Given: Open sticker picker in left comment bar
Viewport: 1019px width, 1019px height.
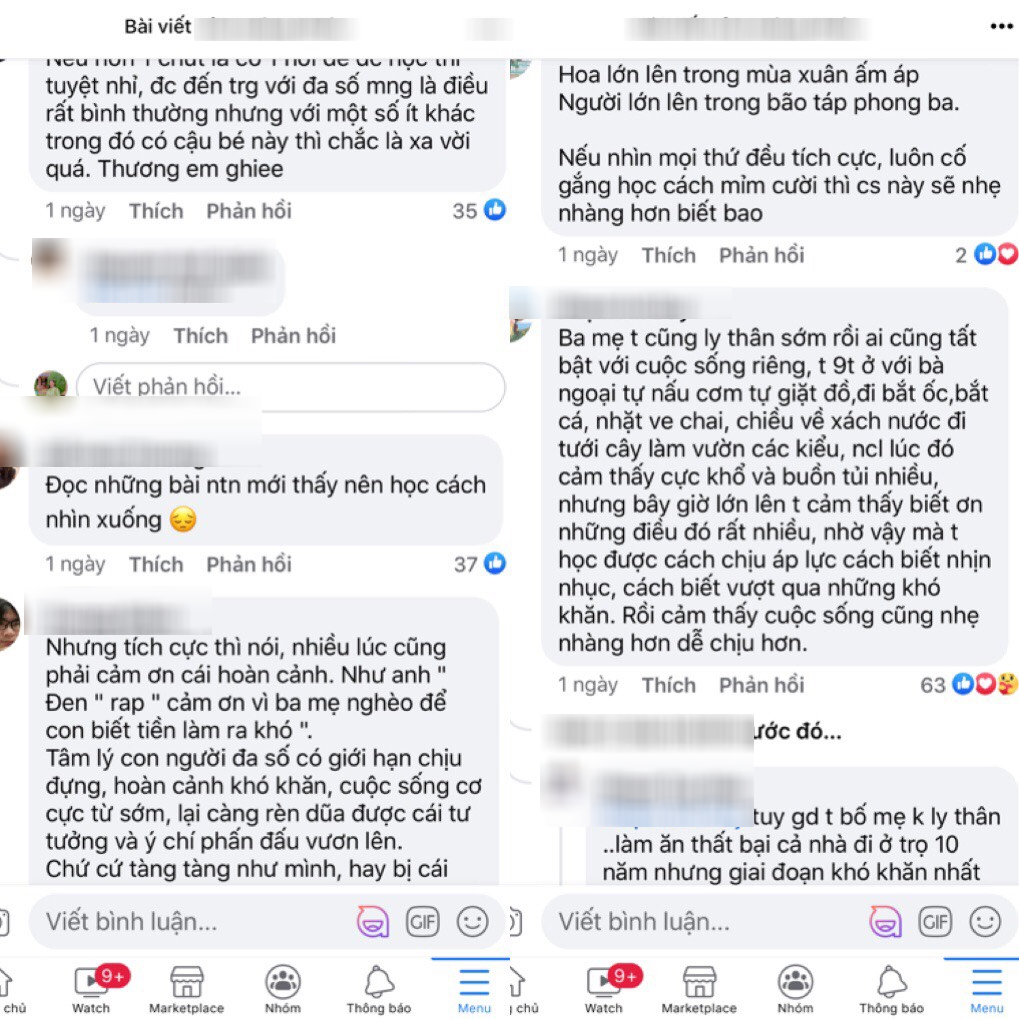Looking at the screenshot, I should [x=373, y=922].
